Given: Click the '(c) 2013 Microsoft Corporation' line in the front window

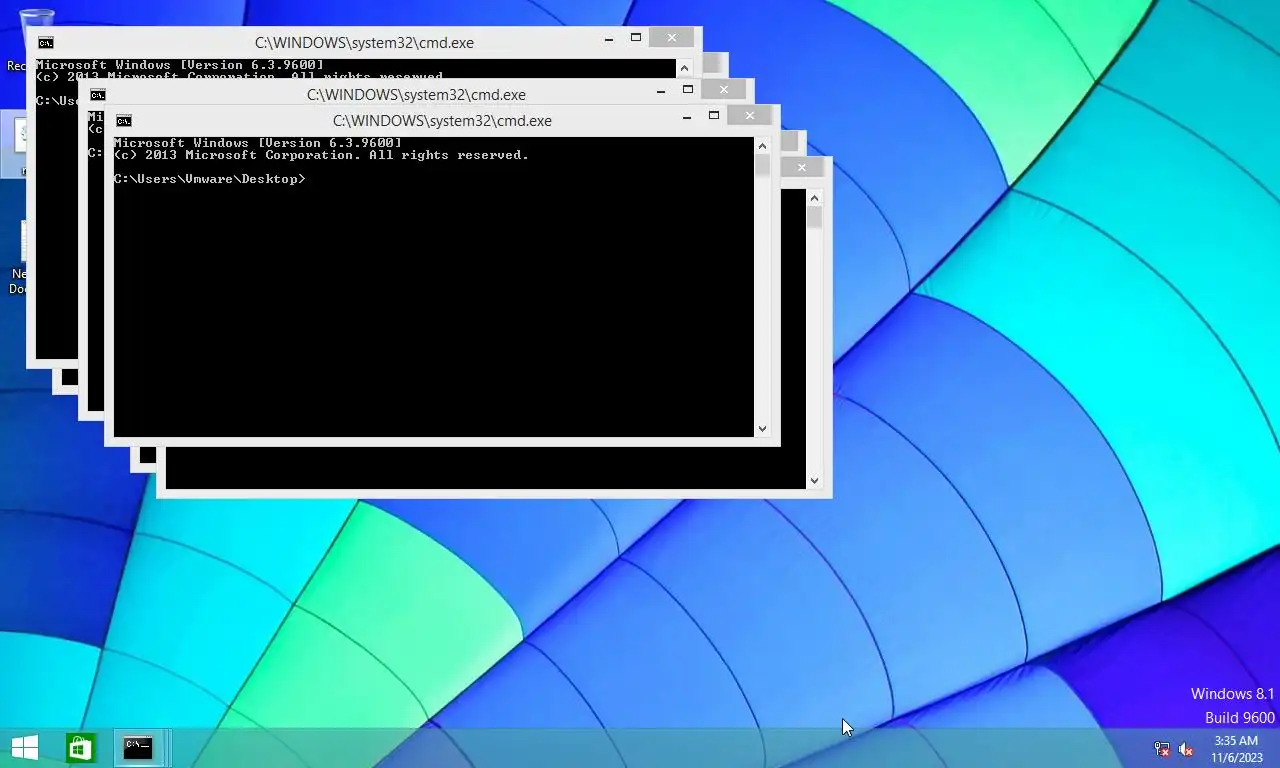Looking at the screenshot, I should click(321, 155).
